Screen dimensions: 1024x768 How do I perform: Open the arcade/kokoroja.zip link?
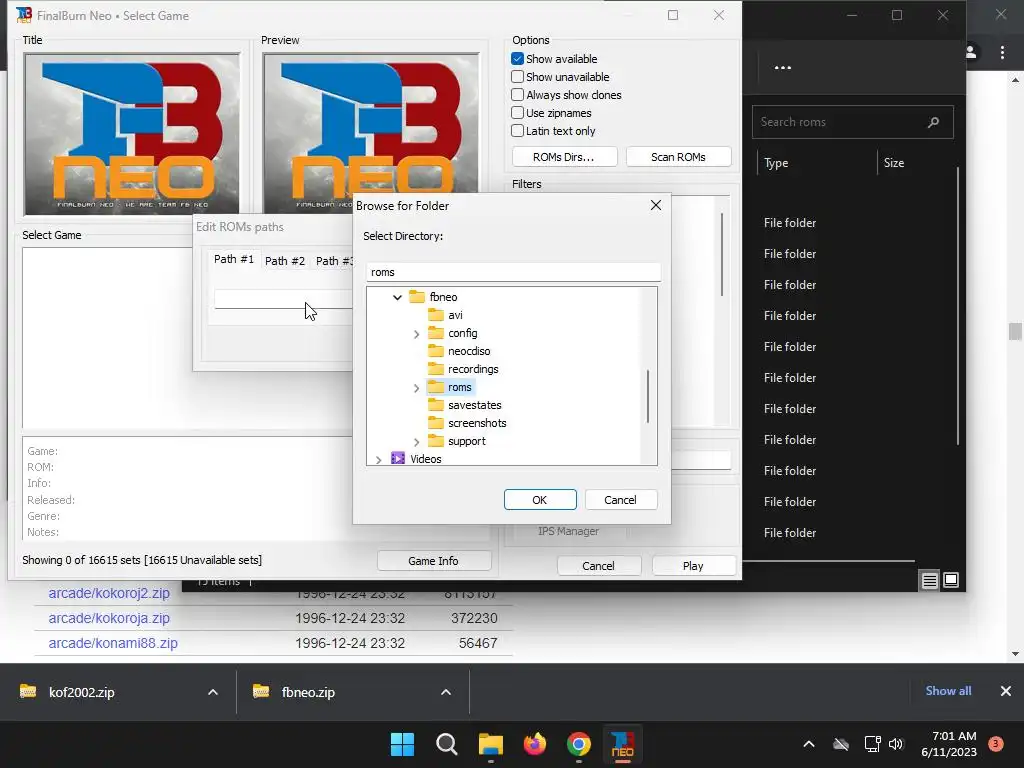click(x=109, y=618)
